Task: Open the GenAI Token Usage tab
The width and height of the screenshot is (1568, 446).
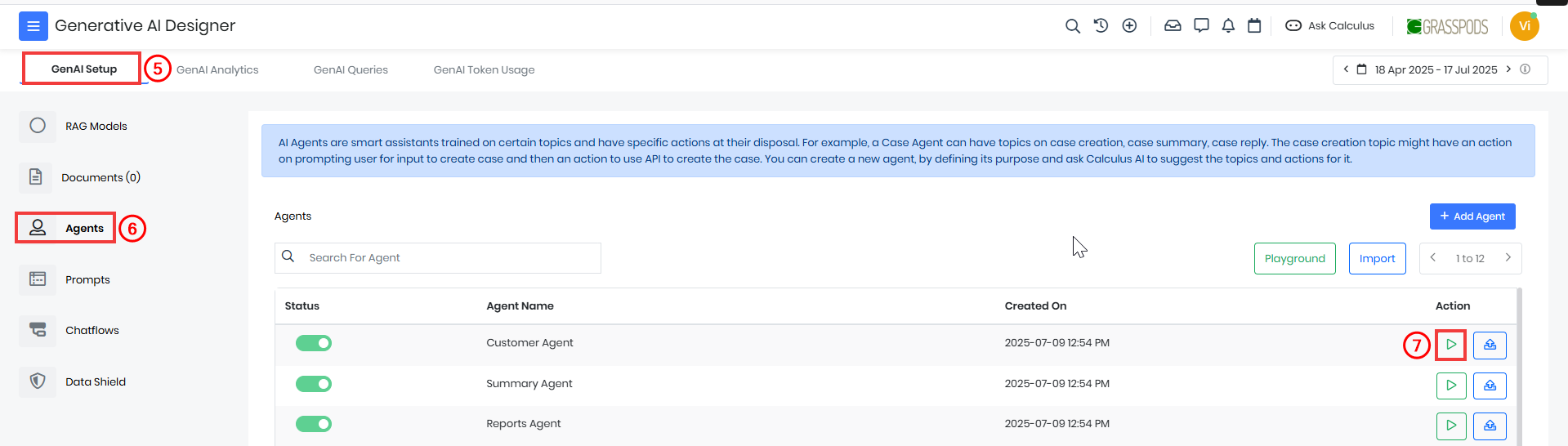Action: point(484,70)
